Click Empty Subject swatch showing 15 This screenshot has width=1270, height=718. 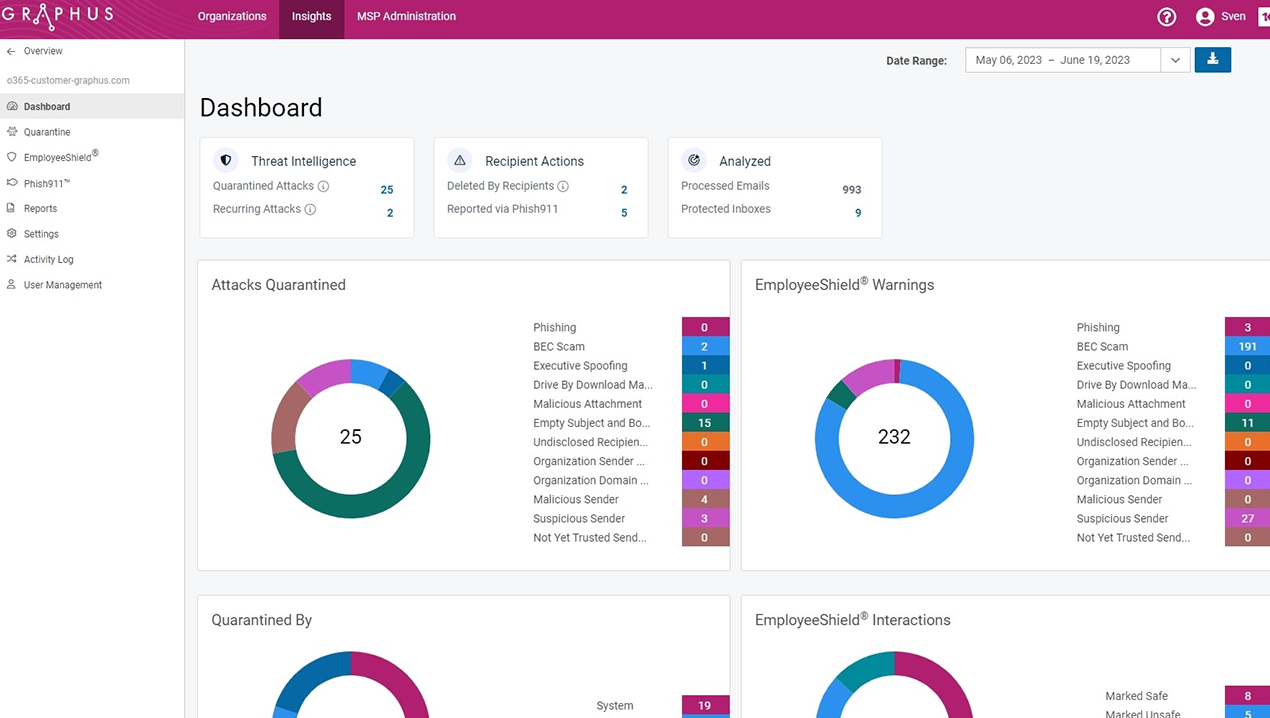(705, 423)
